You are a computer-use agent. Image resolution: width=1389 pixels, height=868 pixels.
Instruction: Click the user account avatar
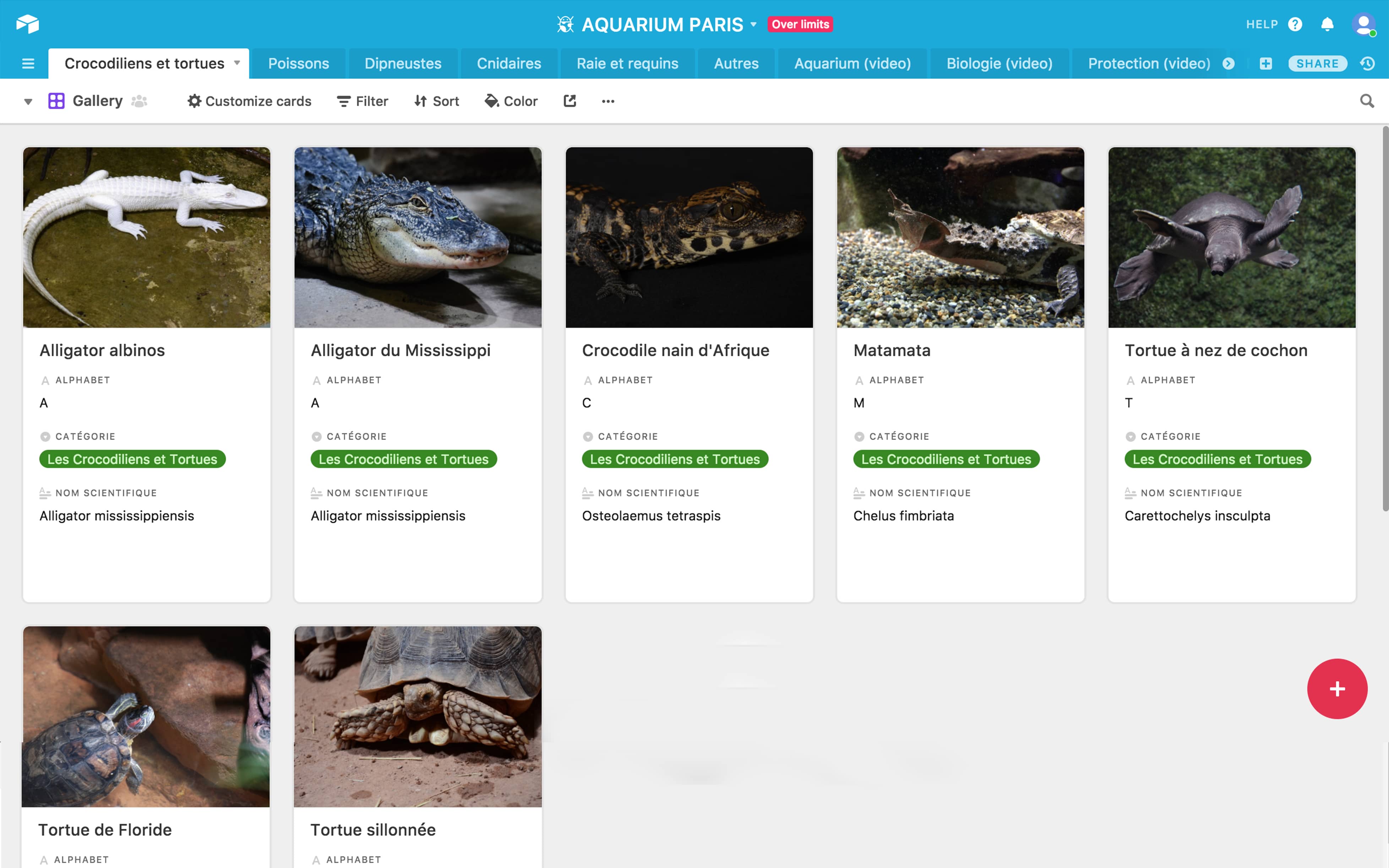coord(1363,24)
